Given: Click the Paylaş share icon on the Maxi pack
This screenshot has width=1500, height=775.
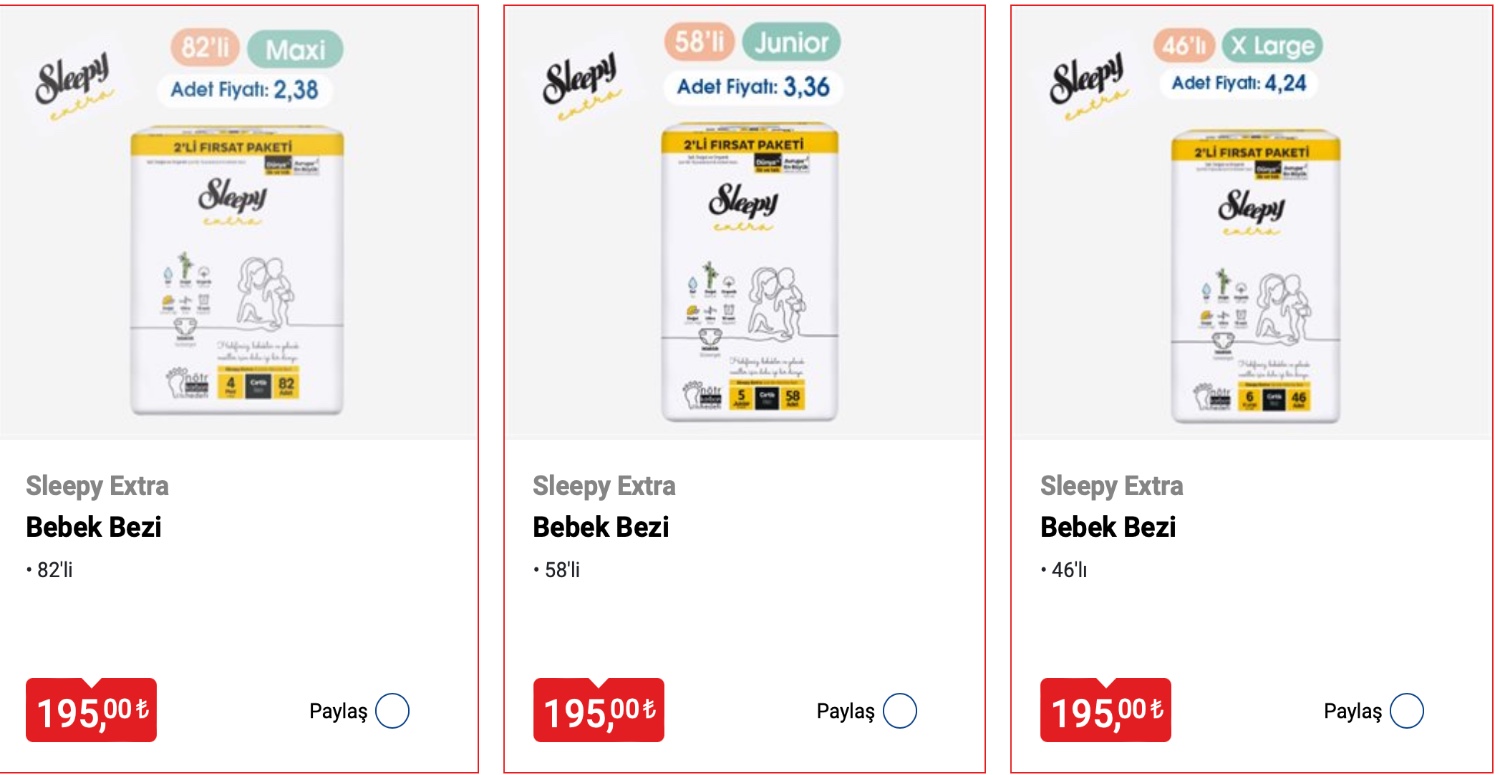Looking at the screenshot, I should point(394,711).
